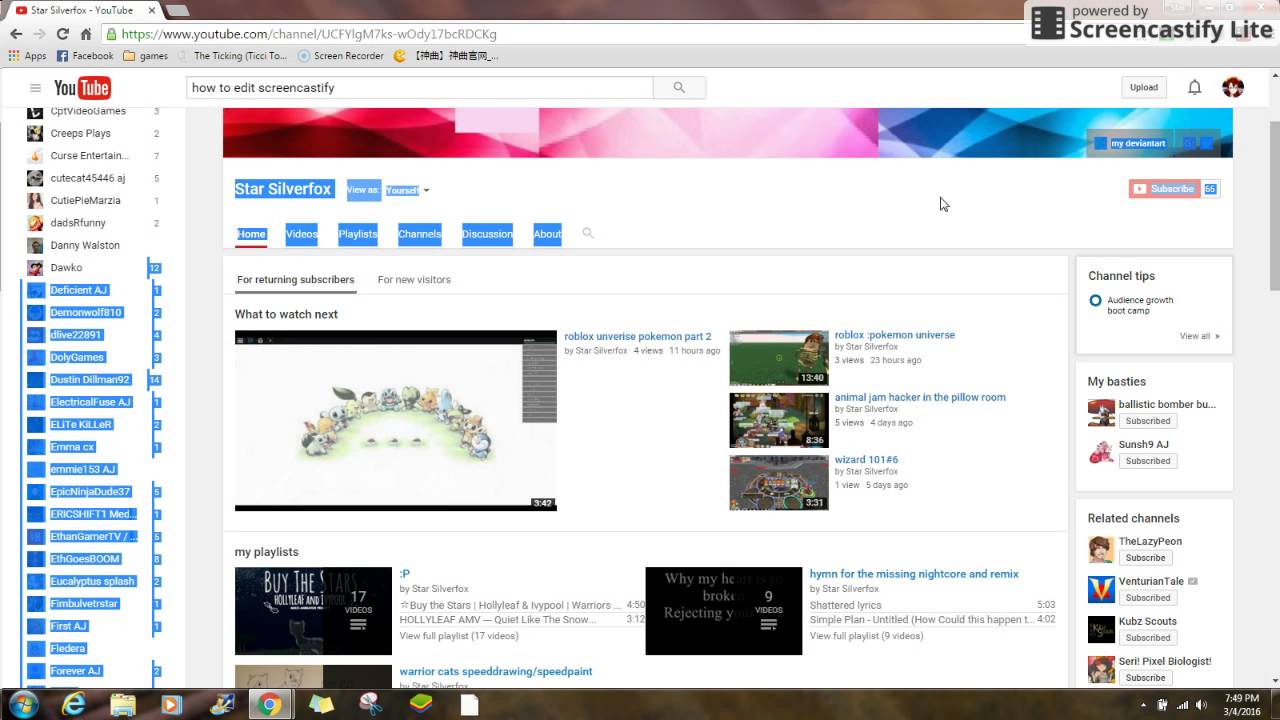Open the Screen Recorder bookmark
The height and width of the screenshot is (720, 1280).
point(341,56)
